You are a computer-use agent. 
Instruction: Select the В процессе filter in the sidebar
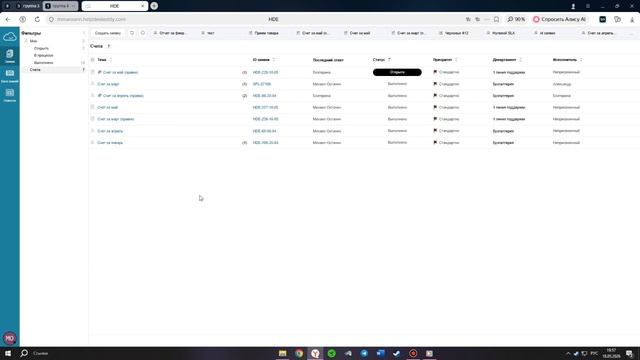pyautogui.click(x=44, y=55)
